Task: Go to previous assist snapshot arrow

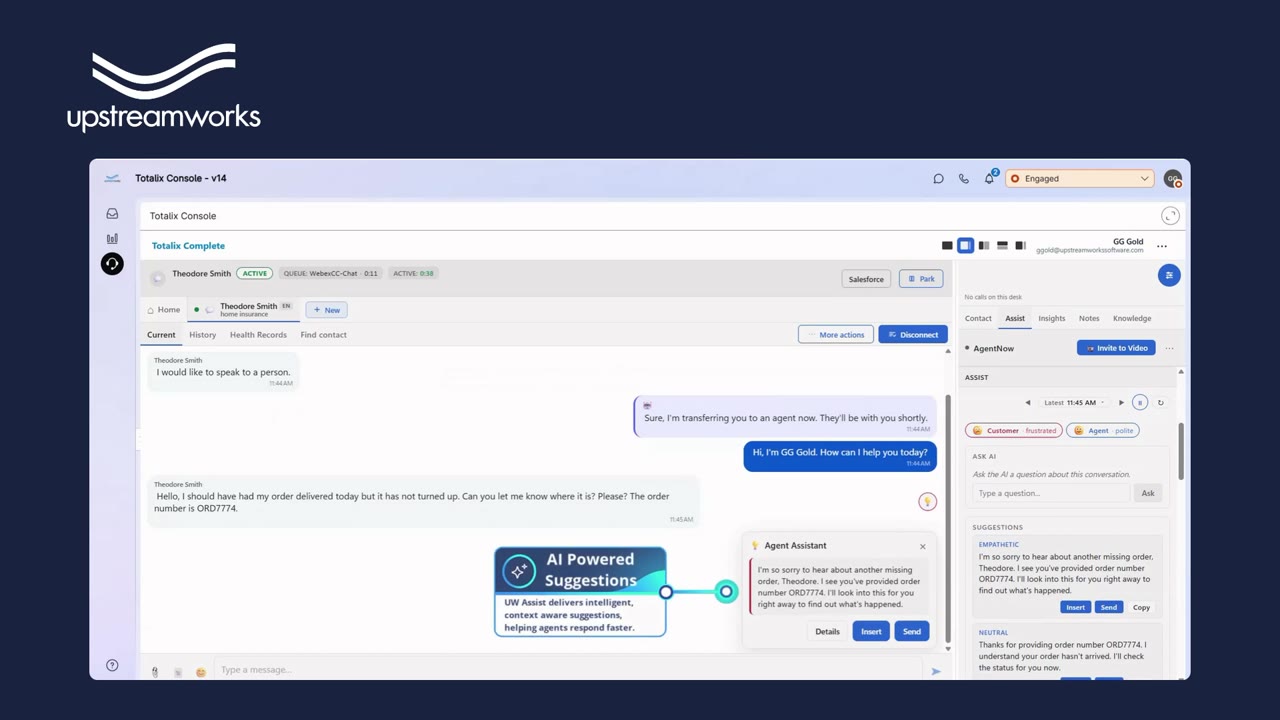Action: (x=1027, y=403)
